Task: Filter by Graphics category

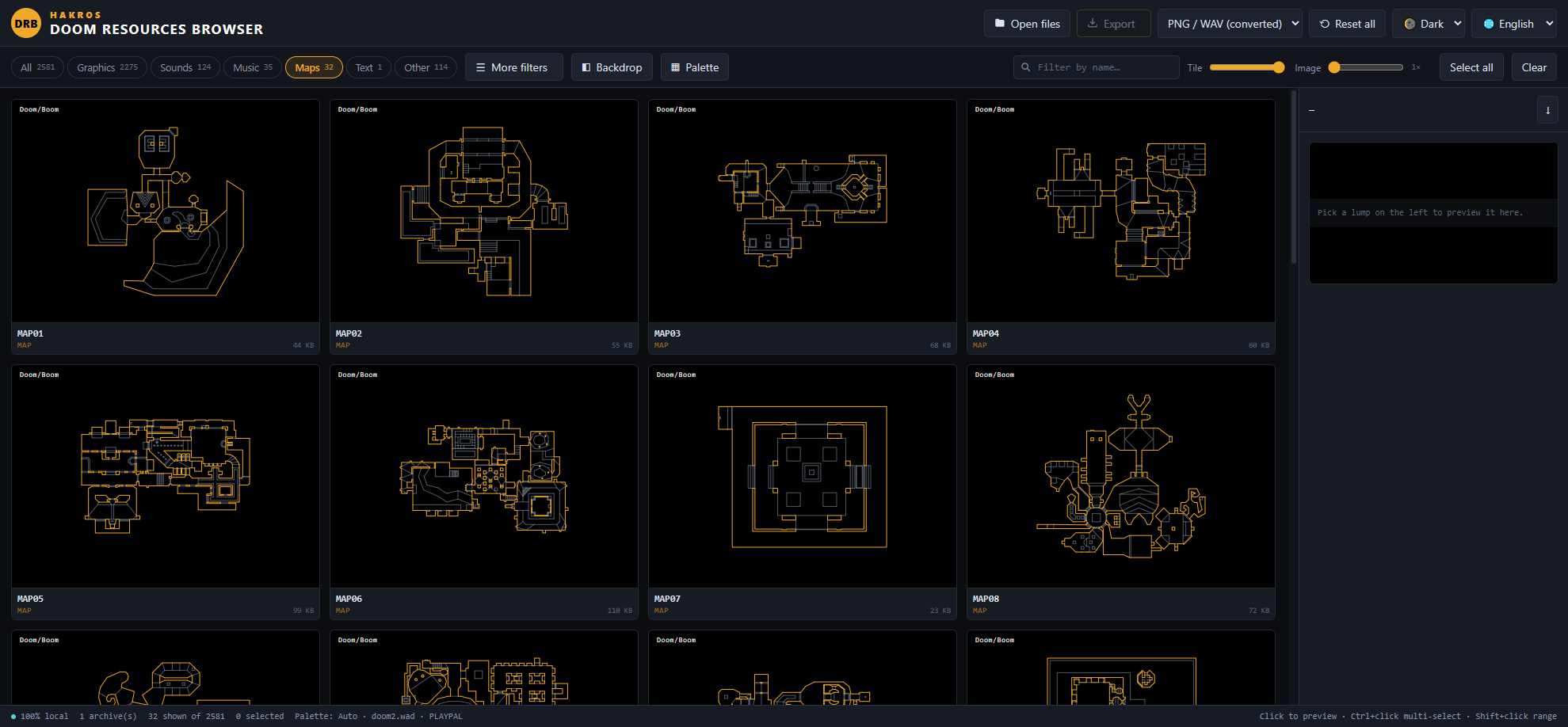Action: tap(107, 67)
